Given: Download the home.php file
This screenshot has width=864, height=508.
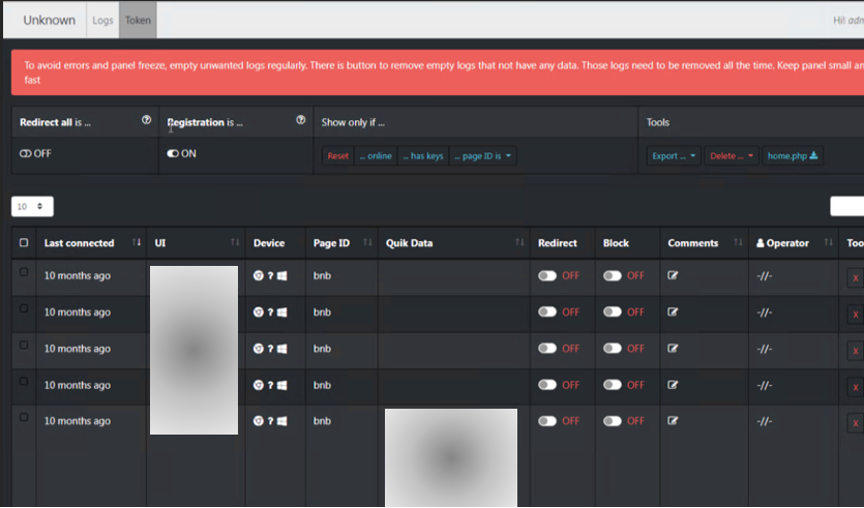Looking at the screenshot, I should click(792, 156).
